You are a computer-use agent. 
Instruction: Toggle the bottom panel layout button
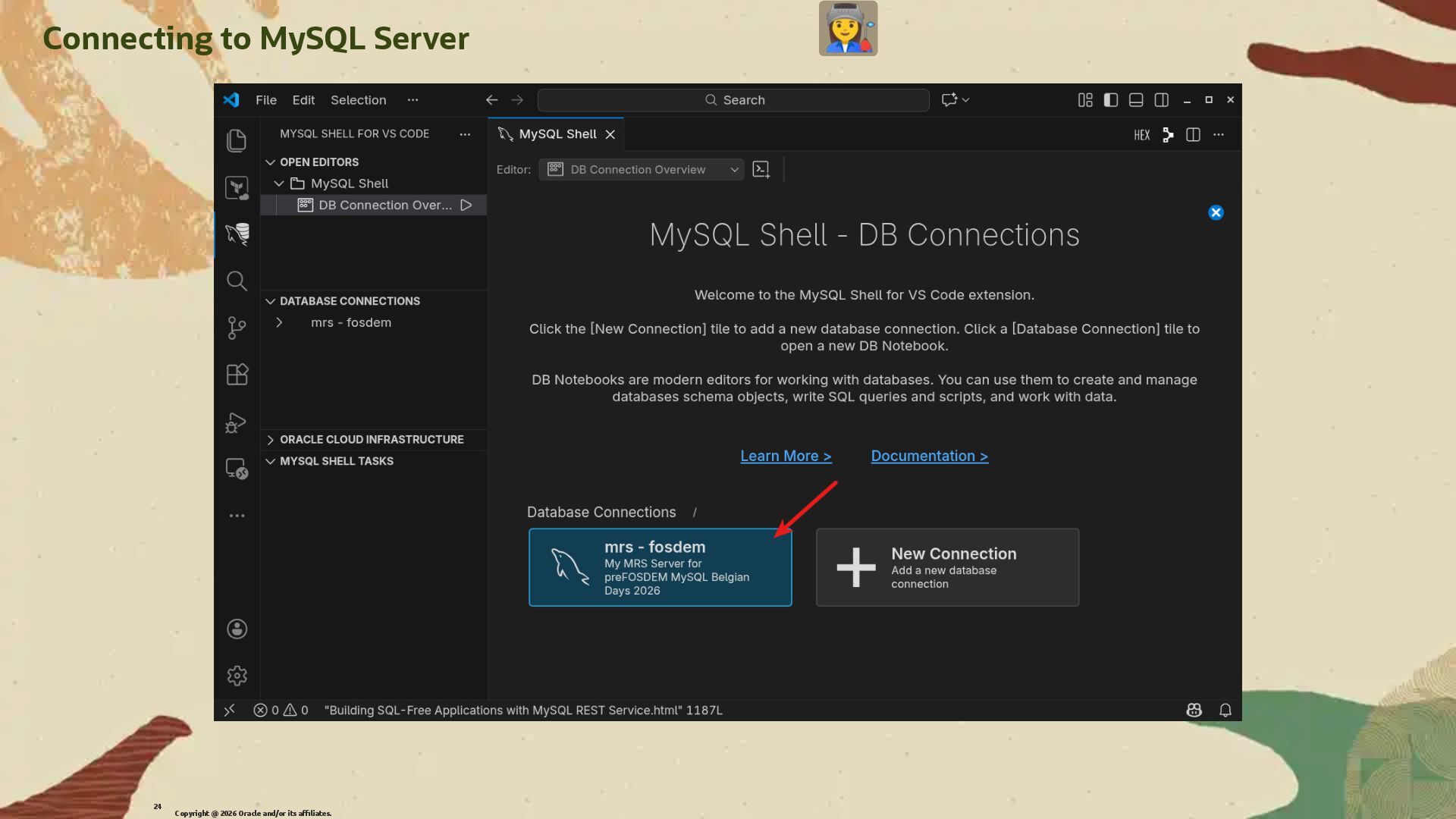[x=1136, y=100]
